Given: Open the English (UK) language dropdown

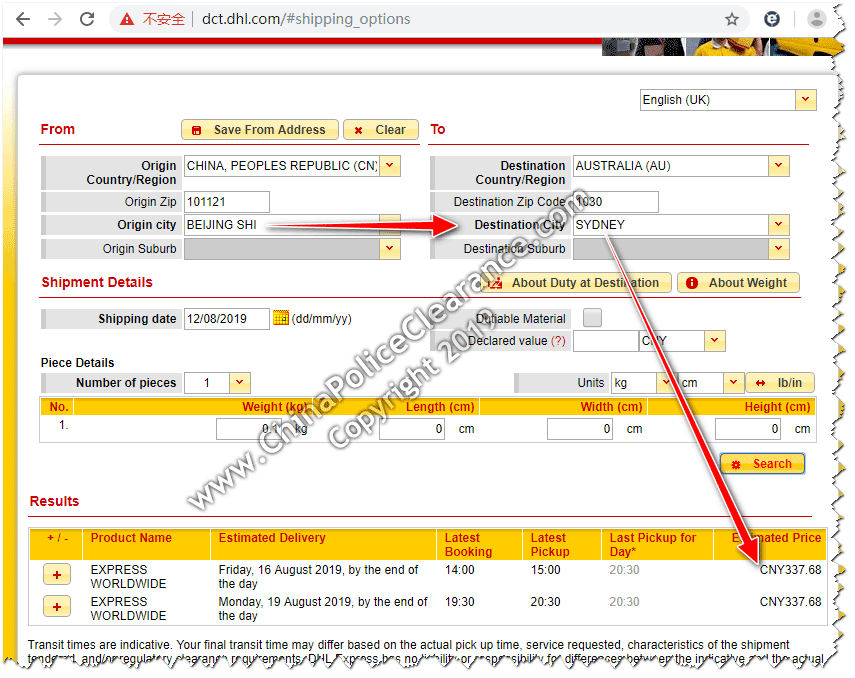Looking at the screenshot, I should tap(805, 100).
